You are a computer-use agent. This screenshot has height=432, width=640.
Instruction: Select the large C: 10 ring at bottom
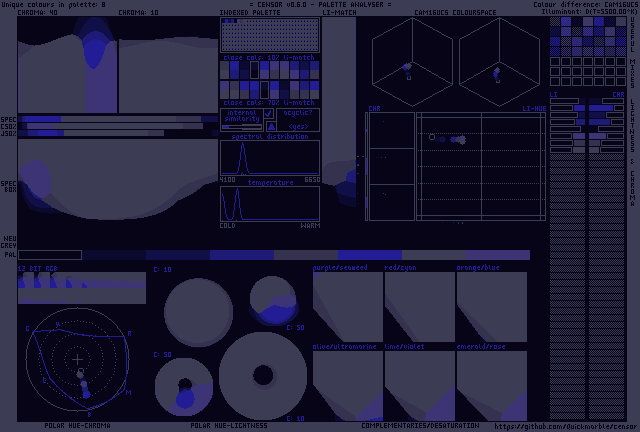(263, 375)
